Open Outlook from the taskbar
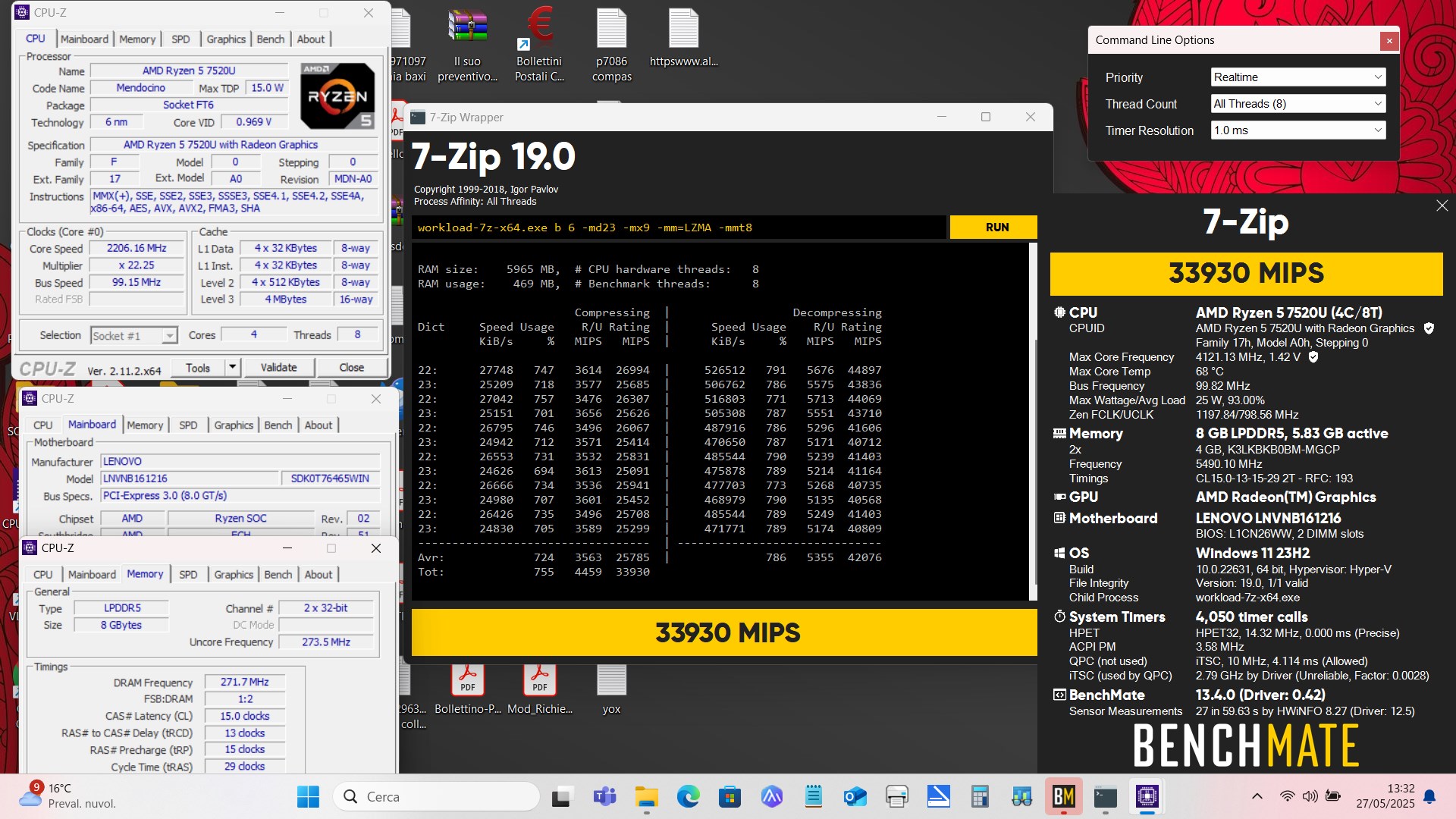This screenshot has width=1456, height=819. click(855, 796)
